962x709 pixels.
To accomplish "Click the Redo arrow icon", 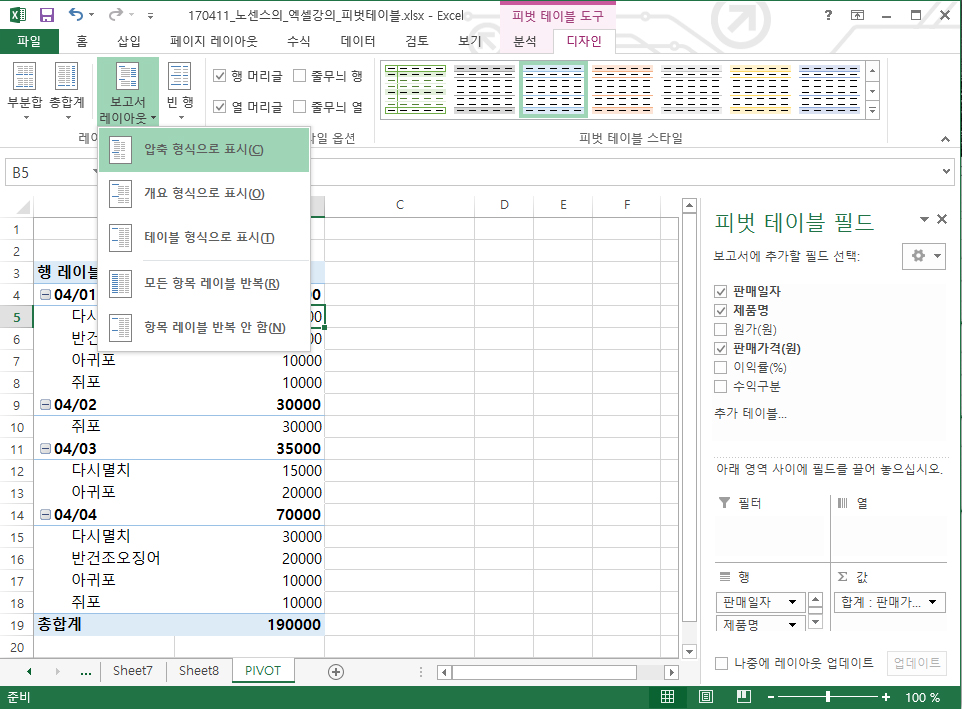I will [x=115, y=15].
